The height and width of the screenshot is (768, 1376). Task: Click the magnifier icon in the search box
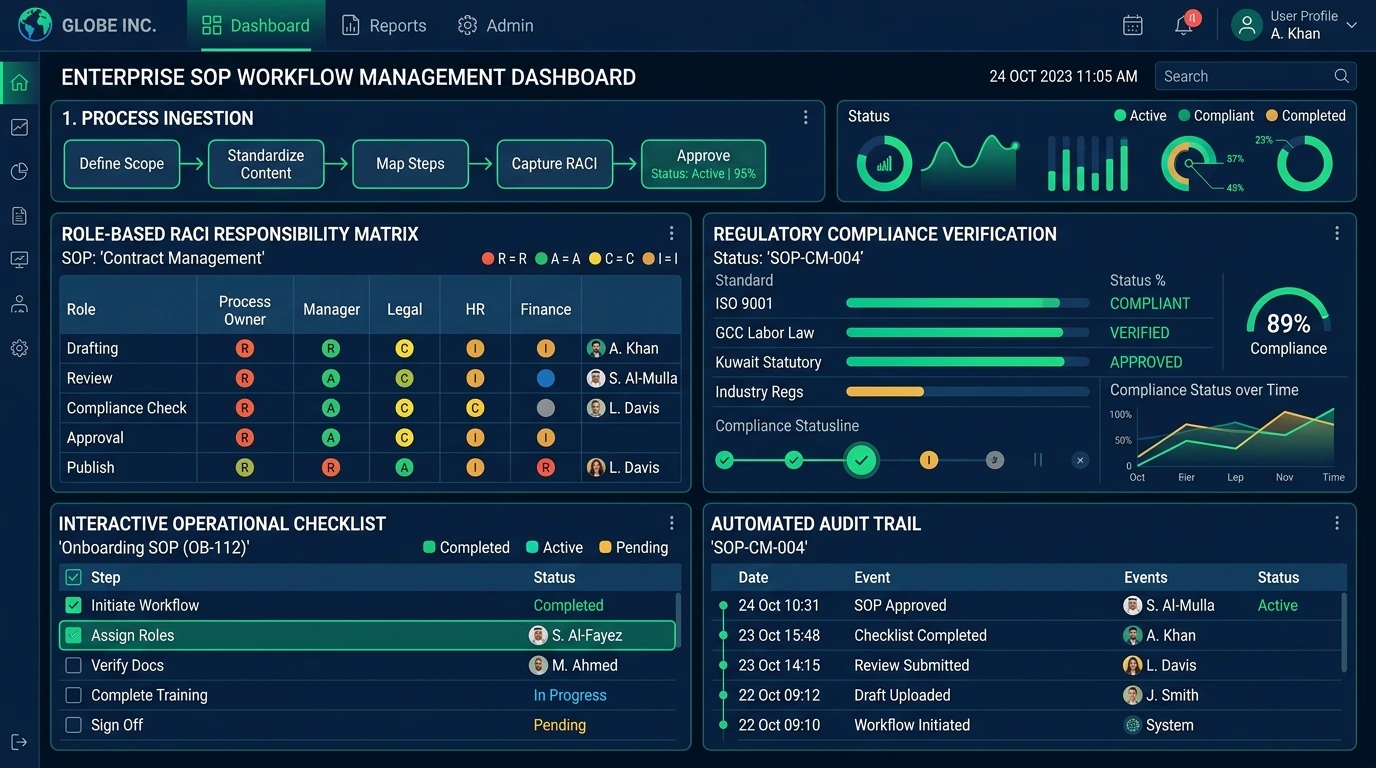[1342, 76]
